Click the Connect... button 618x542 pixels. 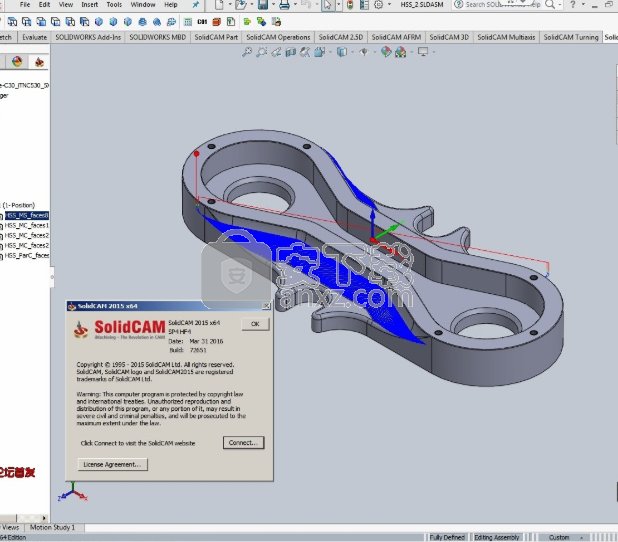(x=243, y=443)
